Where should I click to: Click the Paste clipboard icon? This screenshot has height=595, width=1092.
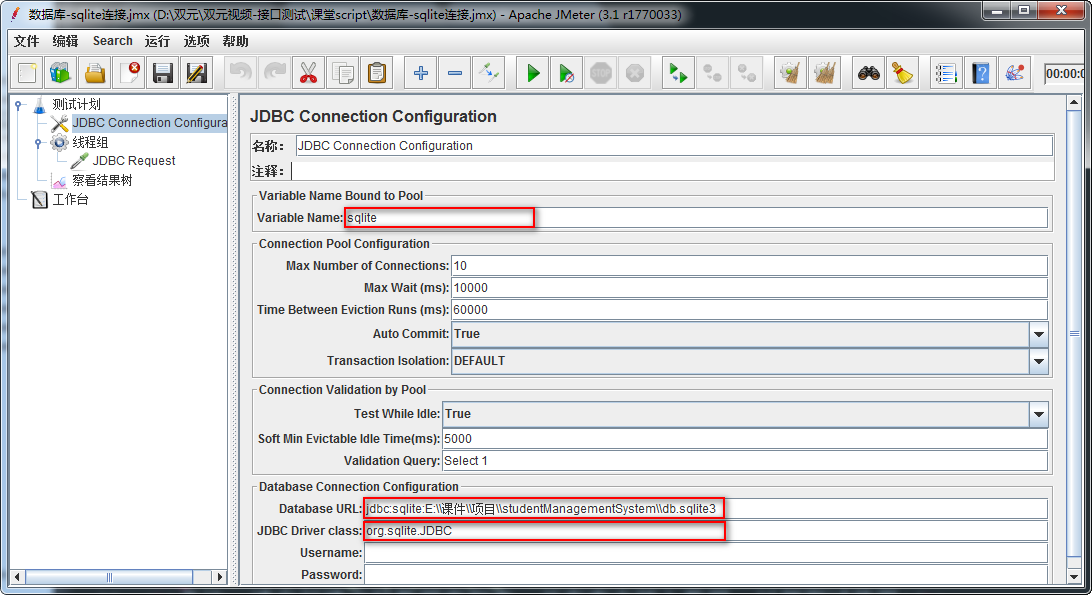coord(377,73)
